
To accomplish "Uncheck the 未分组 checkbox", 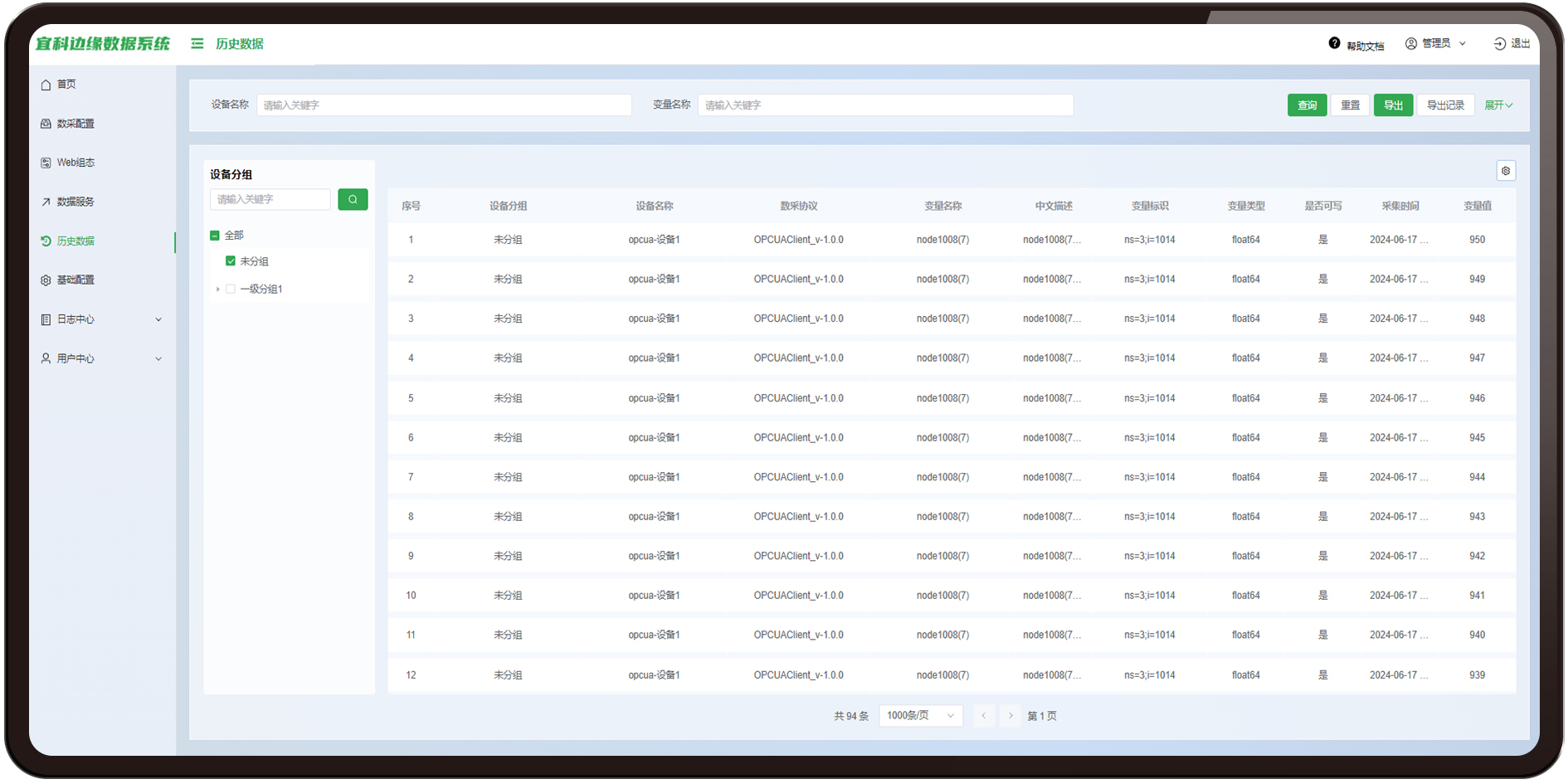I will (x=231, y=261).
